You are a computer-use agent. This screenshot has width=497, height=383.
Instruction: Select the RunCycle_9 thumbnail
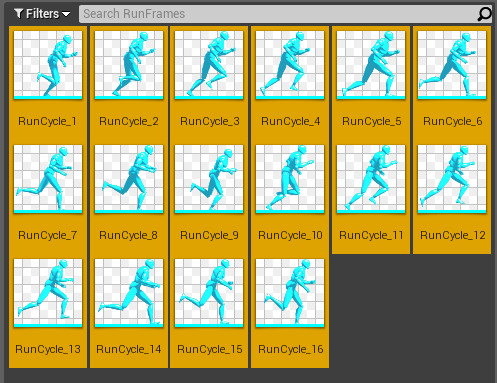coord(209,179)
